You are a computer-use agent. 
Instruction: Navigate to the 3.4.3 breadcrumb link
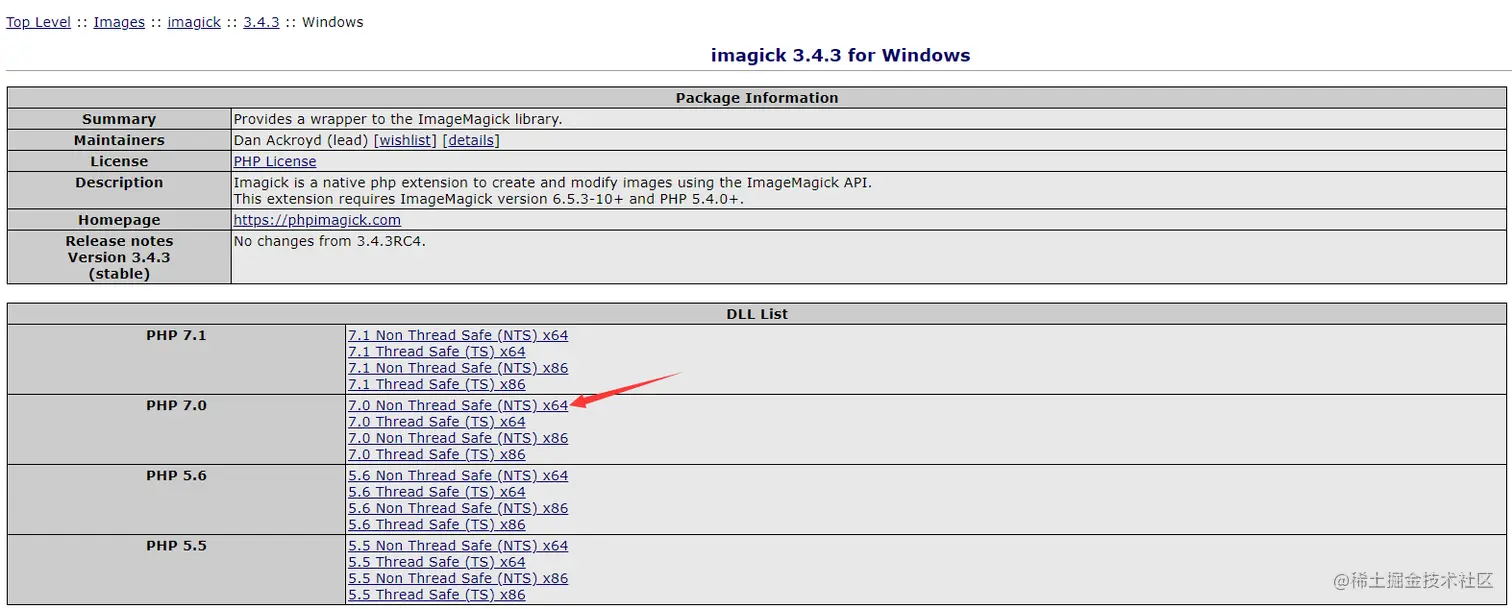(261, 22)
